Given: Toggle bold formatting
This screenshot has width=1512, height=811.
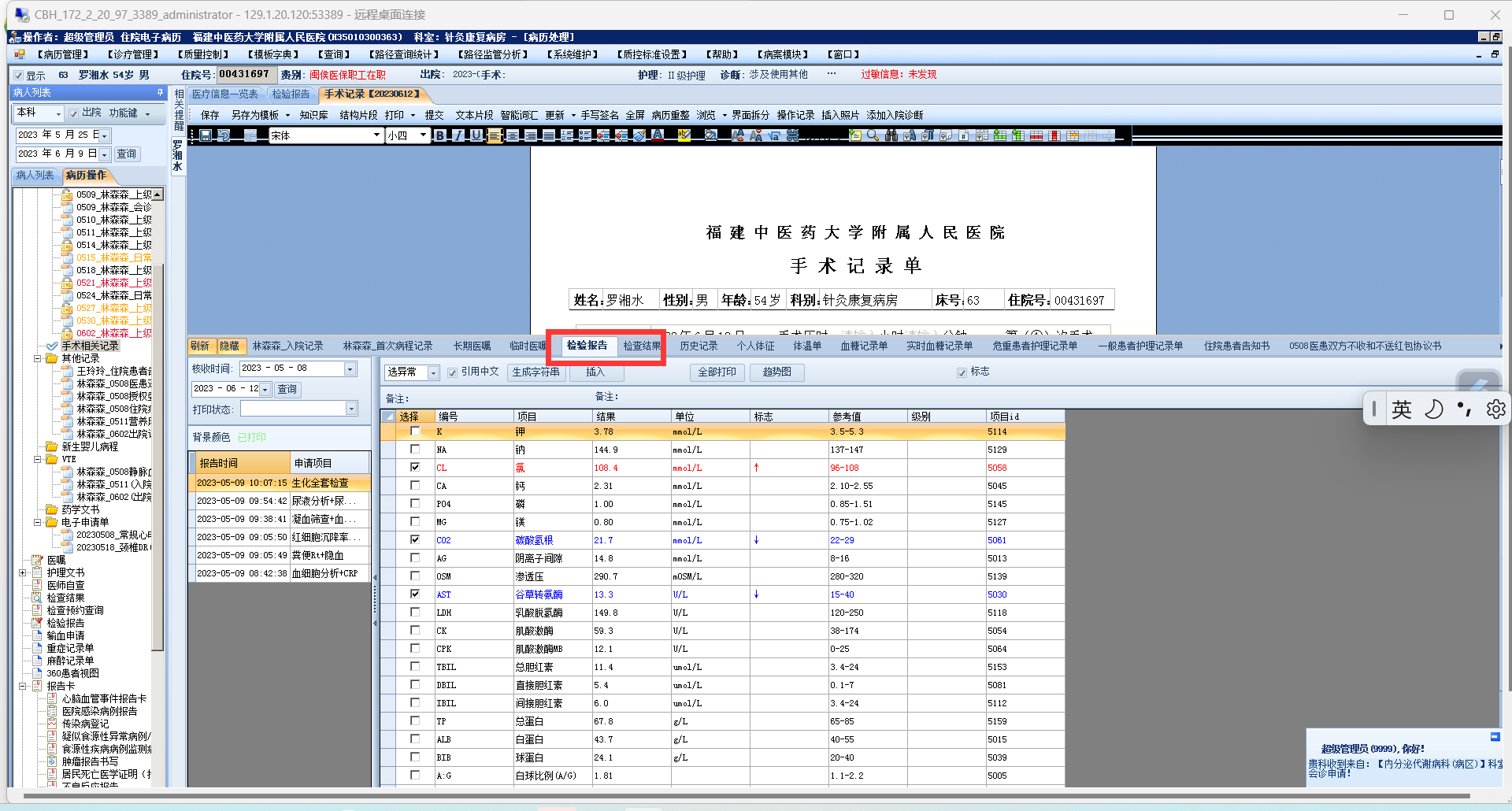Looking at the screenshot, I should tap(439, 135).
